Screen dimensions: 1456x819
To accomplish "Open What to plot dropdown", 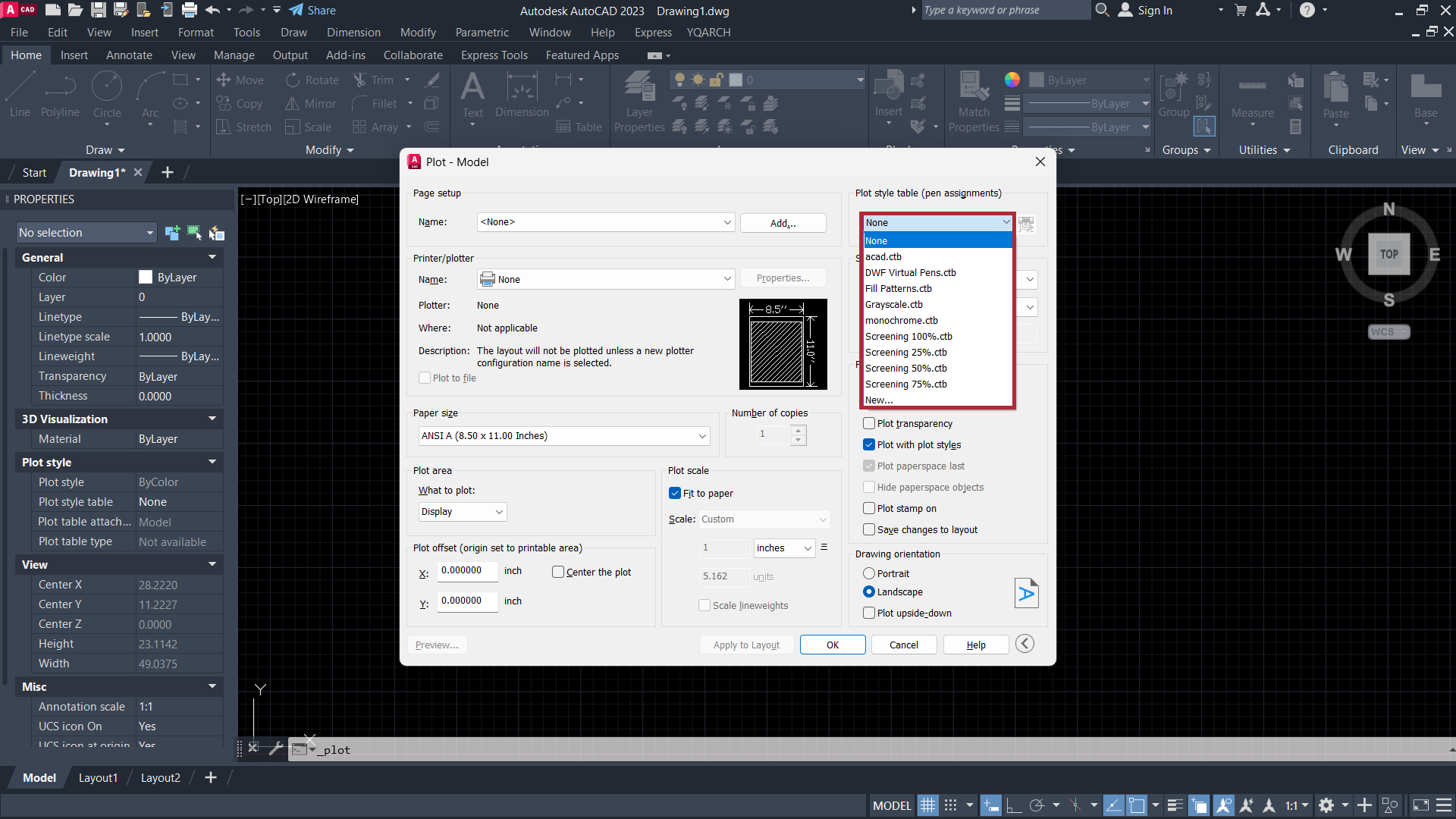I will [x=463, y=512].
